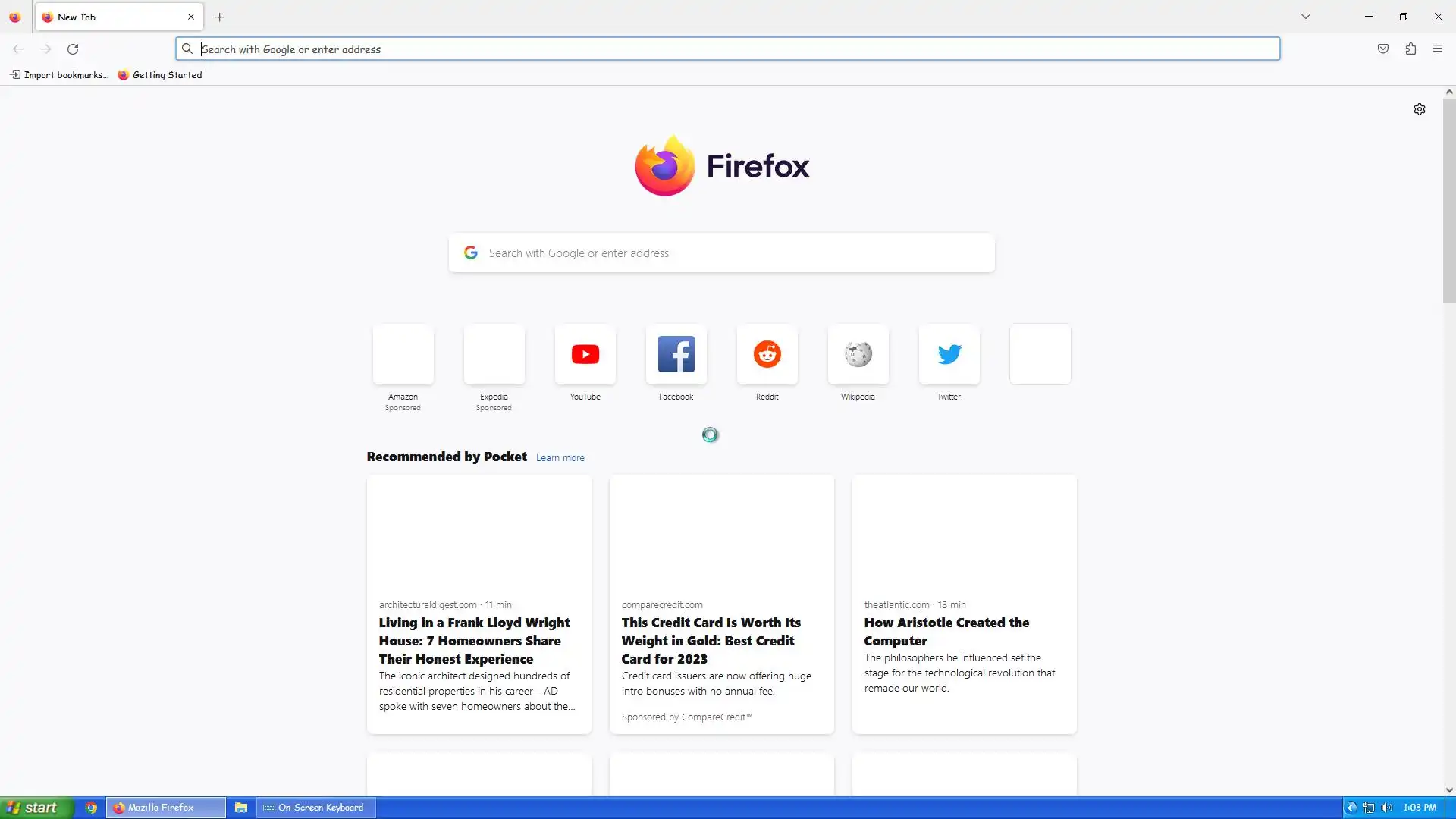Open Getting Started bookmark

160,75
